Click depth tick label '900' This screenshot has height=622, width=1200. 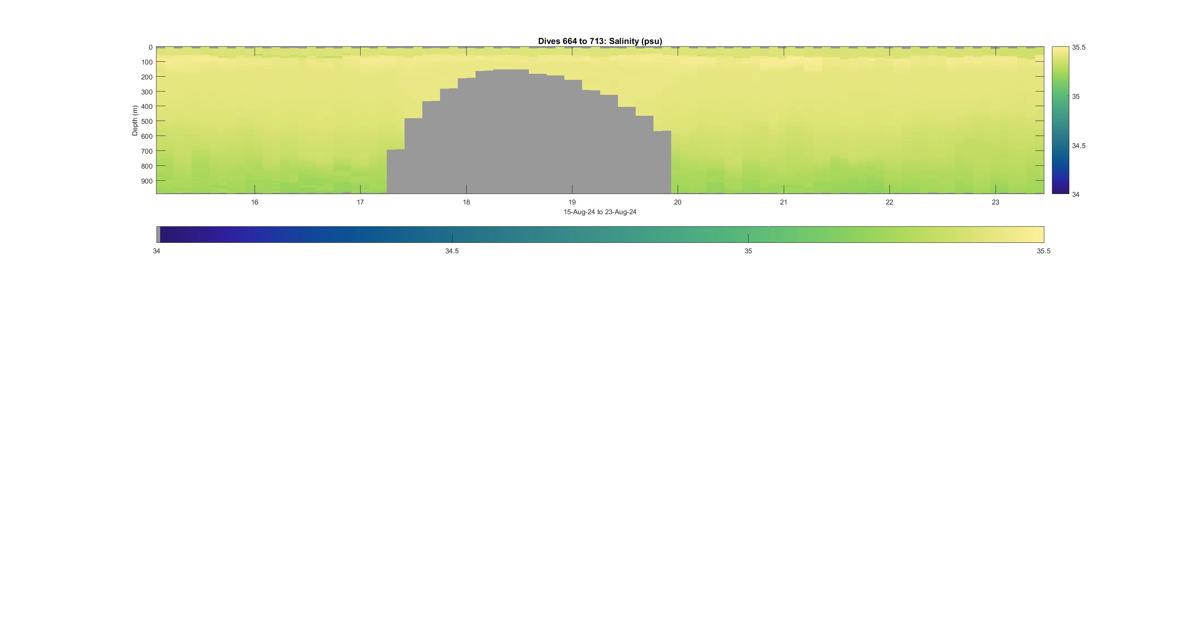[x=146, y=181]
